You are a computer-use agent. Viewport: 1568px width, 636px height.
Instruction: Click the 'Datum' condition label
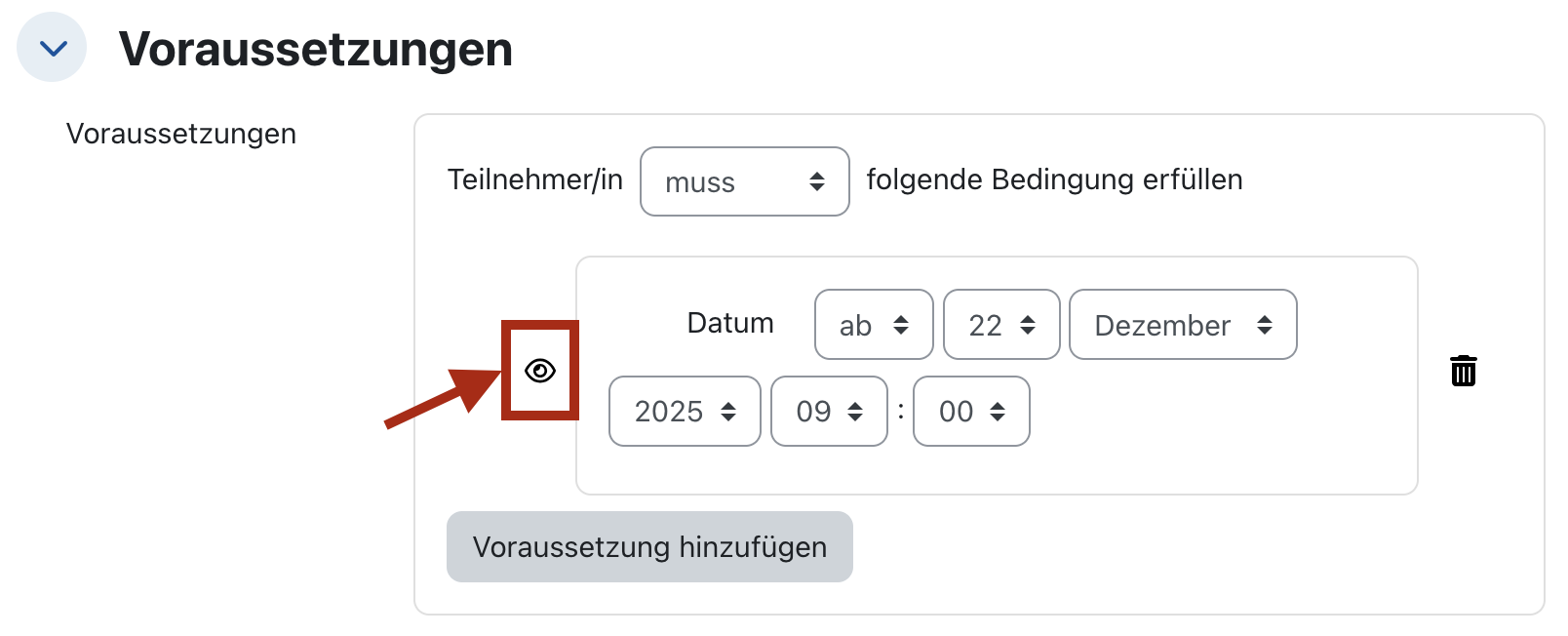tap(730, 323)
